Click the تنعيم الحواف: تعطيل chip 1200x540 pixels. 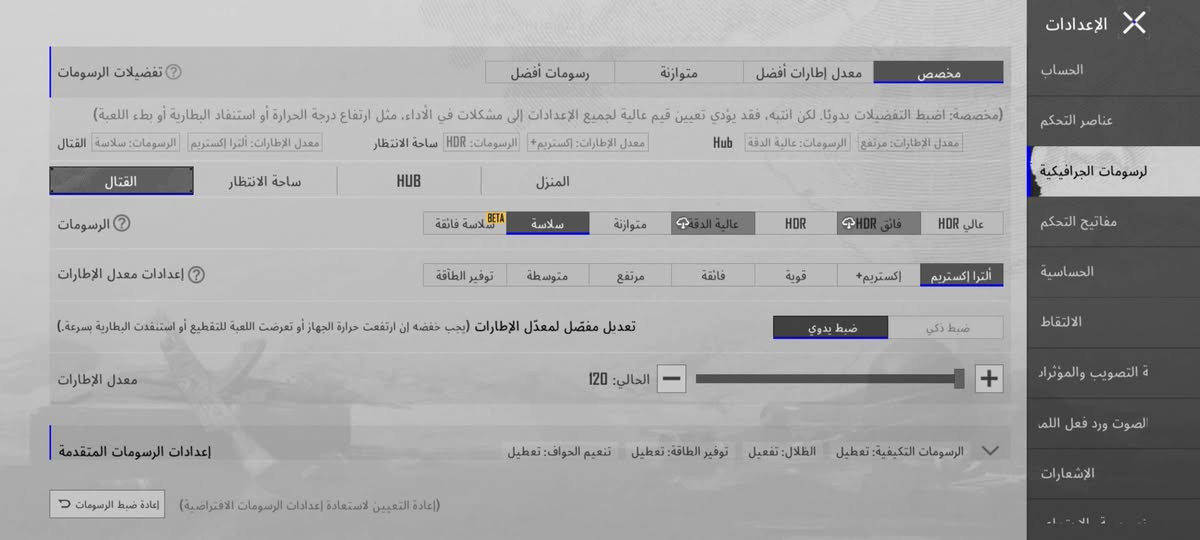tap(561, 451)
